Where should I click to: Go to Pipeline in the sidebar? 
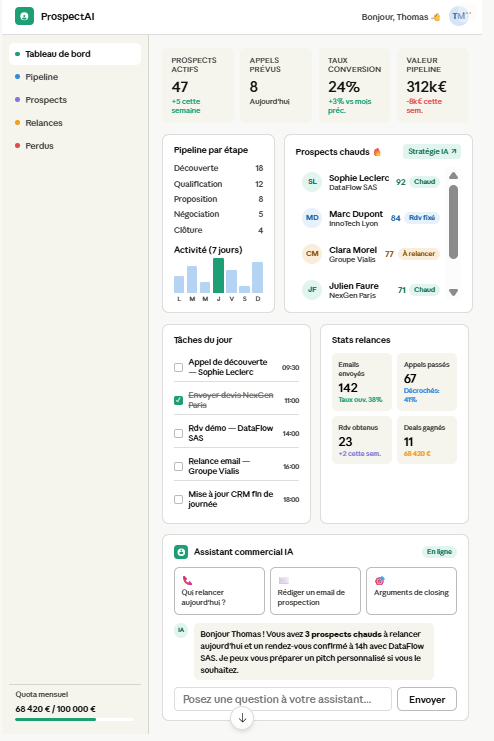tap(75, 77)
